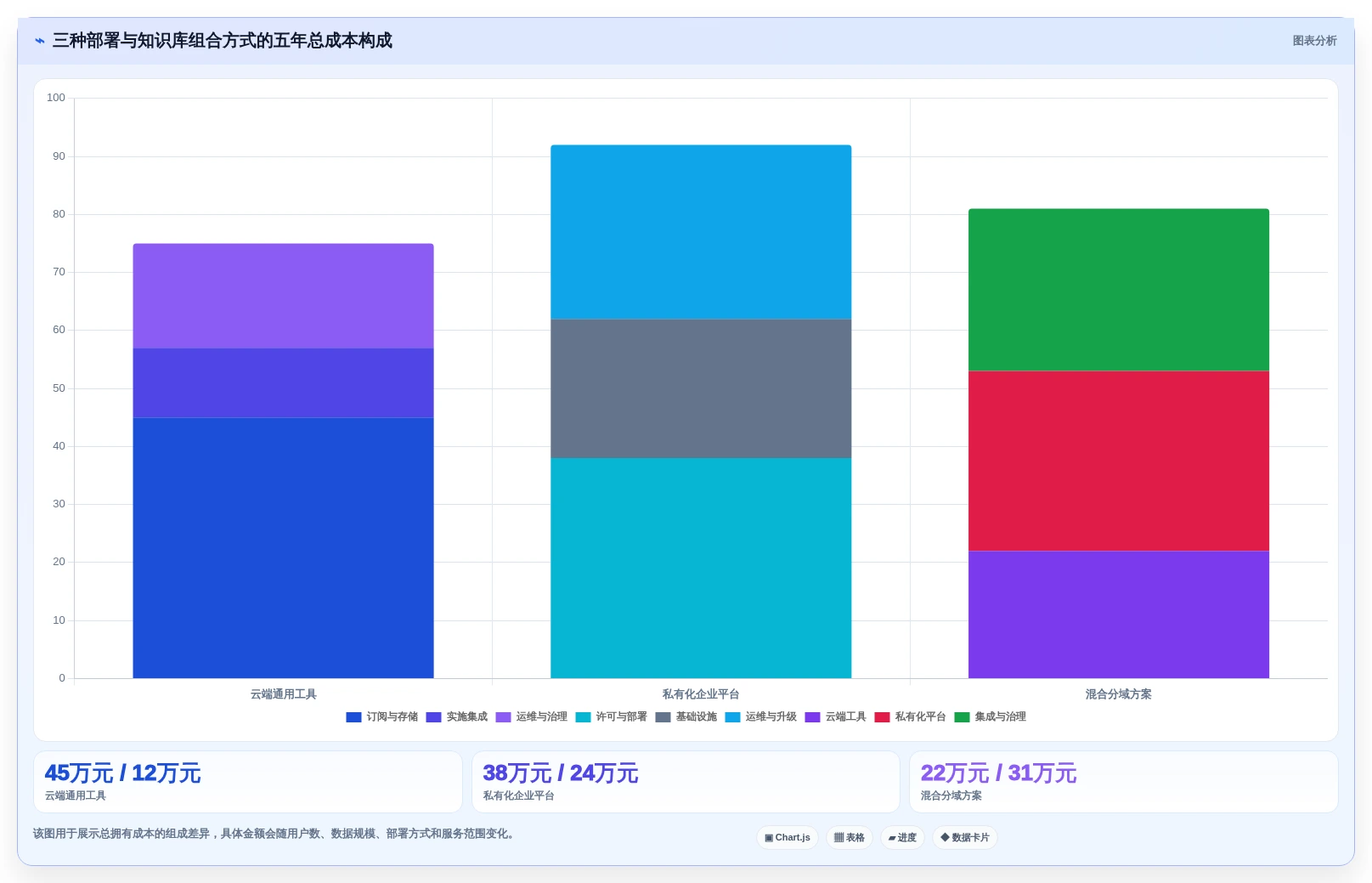Screen dimensions: 1372x883
Task: Click the green 集成与治理 bar segment
Action: coord(1119,290)
